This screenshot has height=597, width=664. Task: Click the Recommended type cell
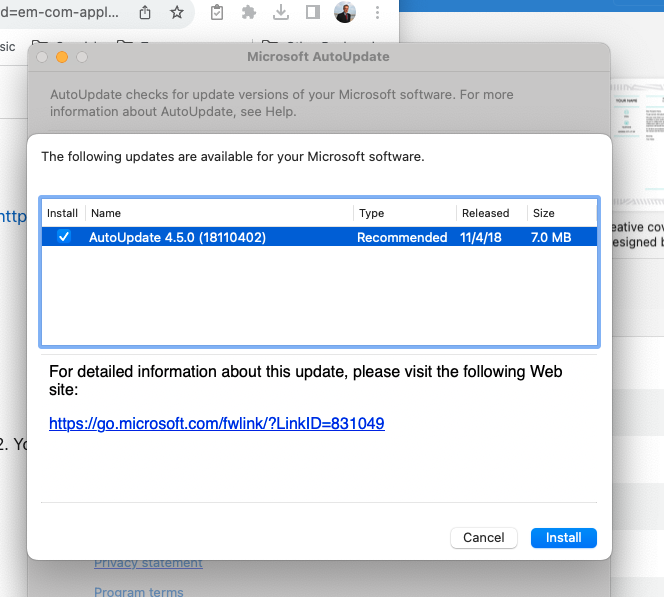pos(402,237)
